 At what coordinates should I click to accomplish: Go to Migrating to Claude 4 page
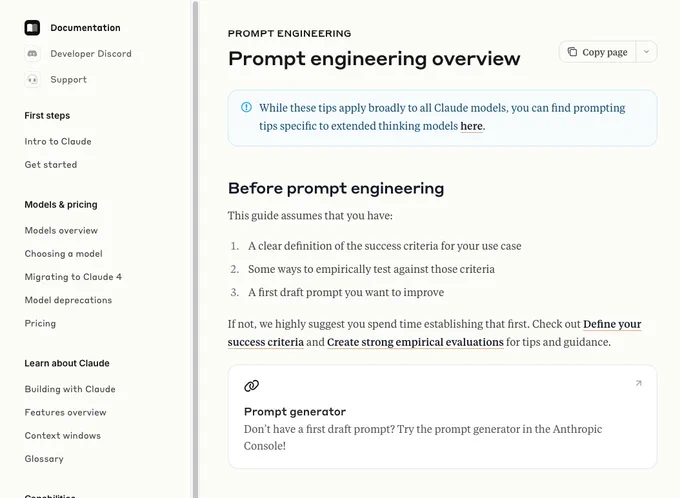point(73,277)
